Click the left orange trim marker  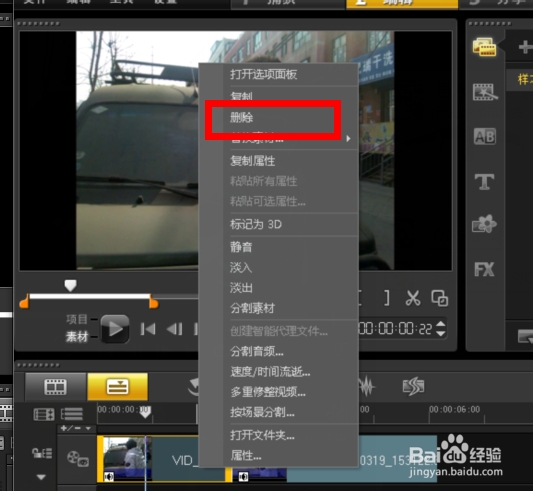coord(24,302)
